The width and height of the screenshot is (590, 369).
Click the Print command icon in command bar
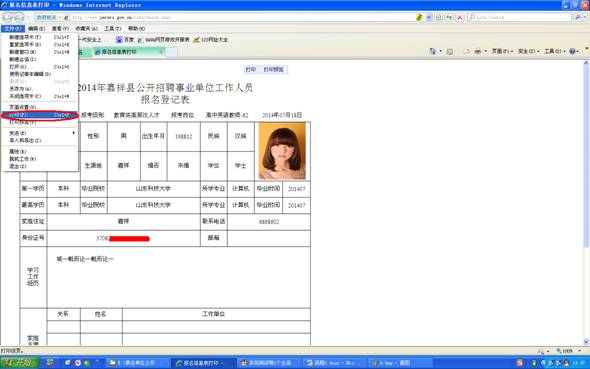[x=477, y=51]
